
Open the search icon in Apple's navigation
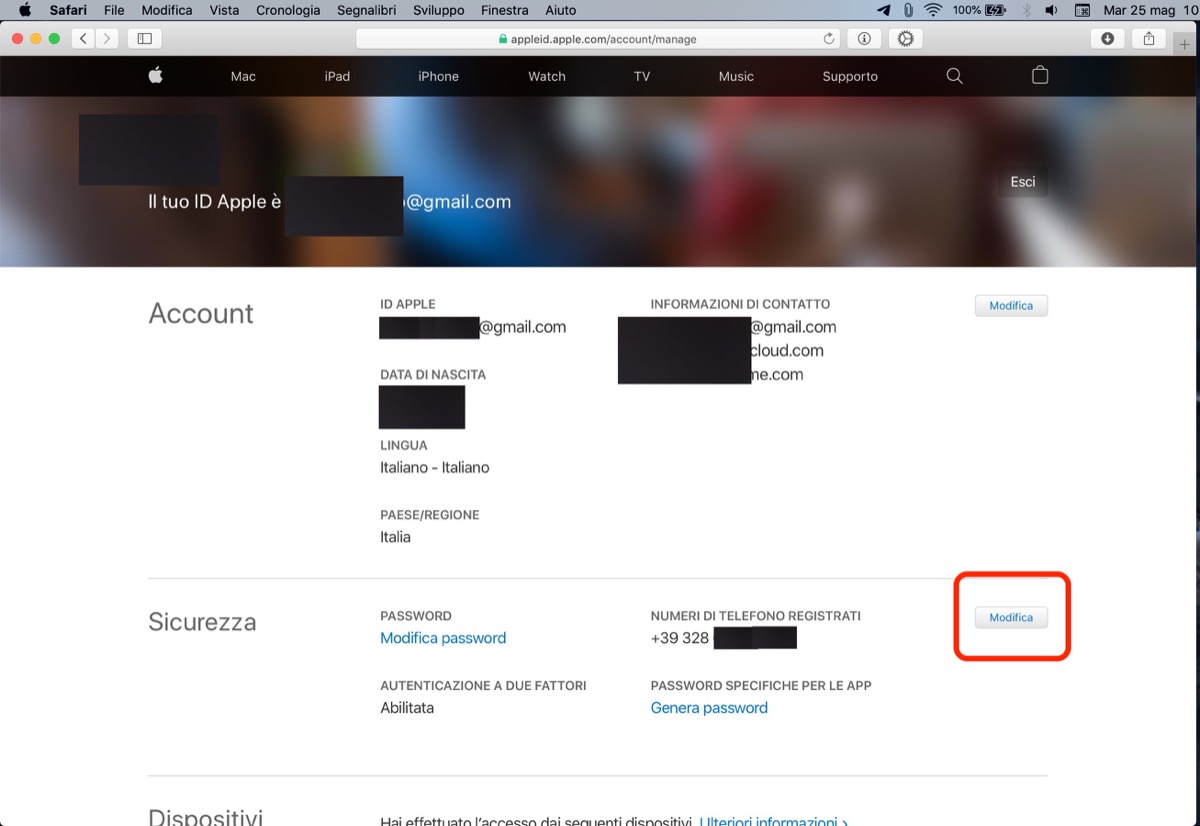tap(954, 75)
